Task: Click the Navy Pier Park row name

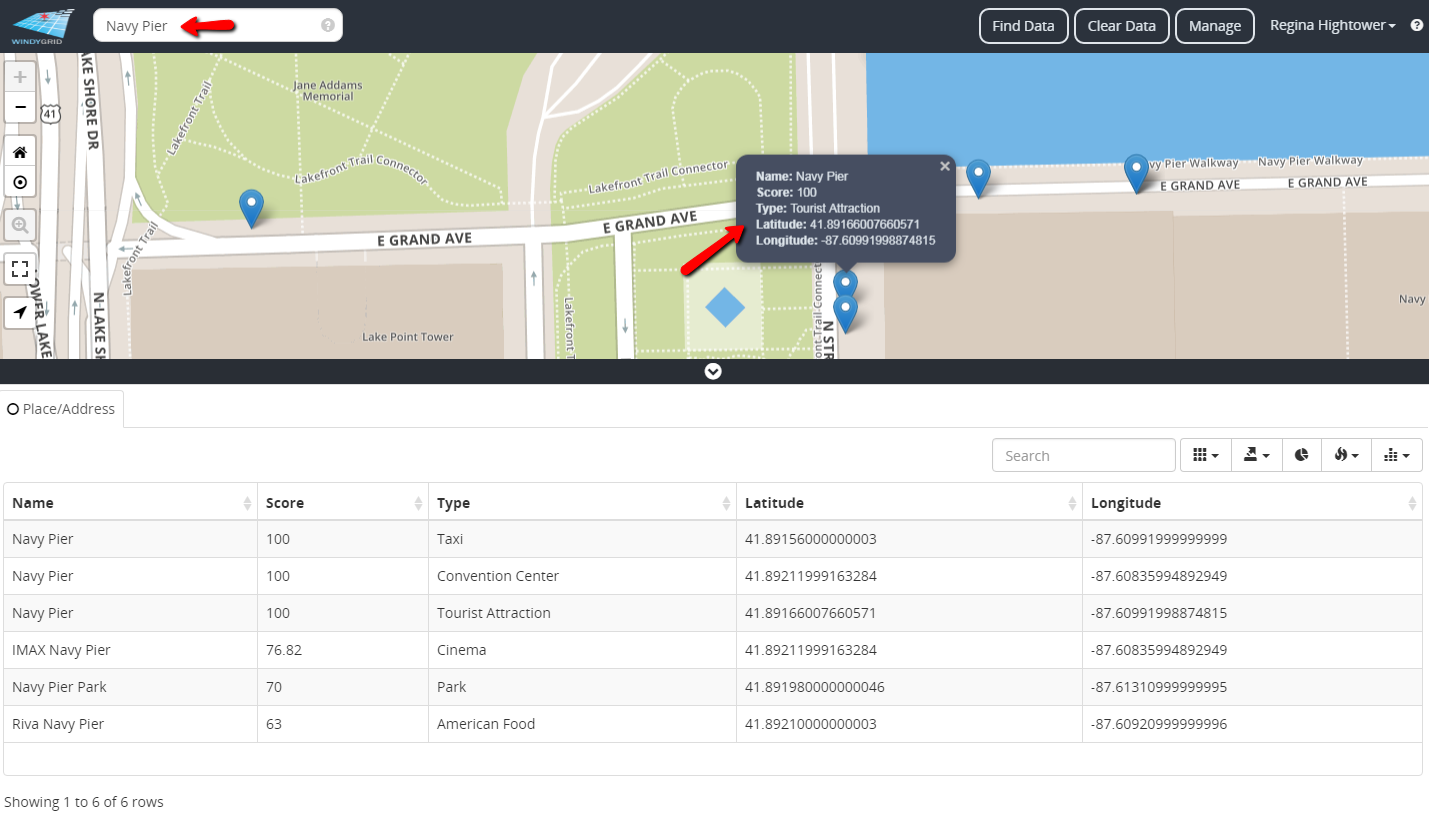Action: tap(59, 687)
